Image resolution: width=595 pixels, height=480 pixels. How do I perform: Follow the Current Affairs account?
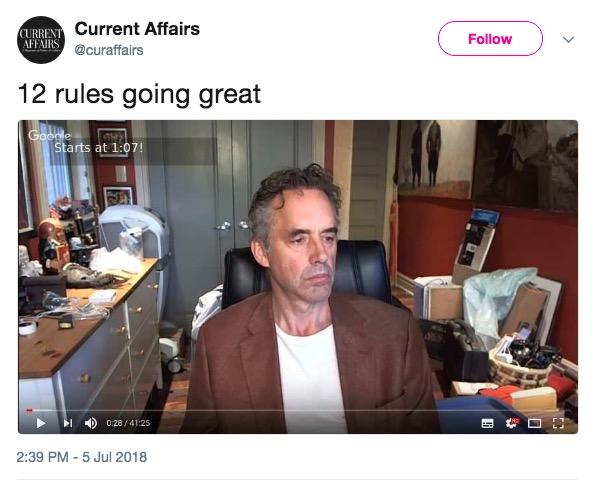[x=490, y=39]
